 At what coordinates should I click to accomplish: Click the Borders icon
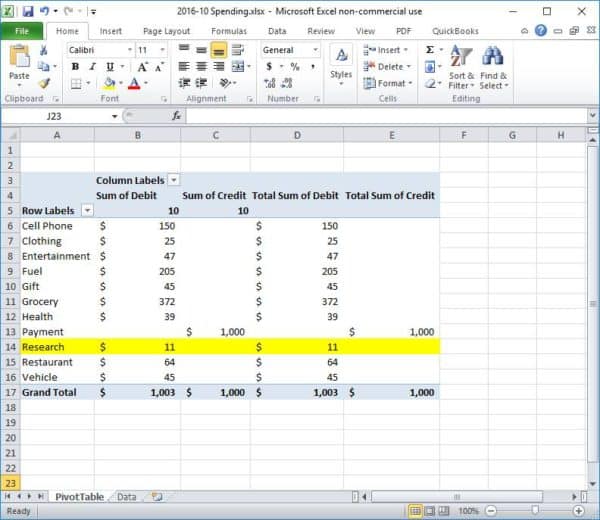tap(76, 83)
